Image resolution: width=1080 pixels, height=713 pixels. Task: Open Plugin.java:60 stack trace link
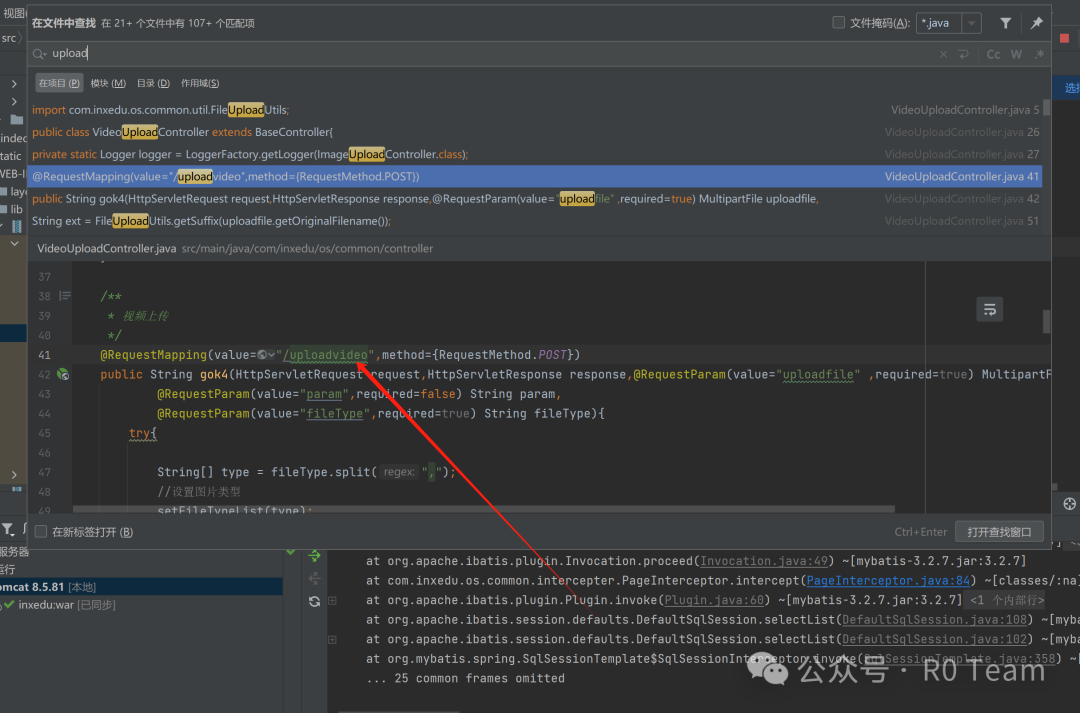tap(714, 601)
